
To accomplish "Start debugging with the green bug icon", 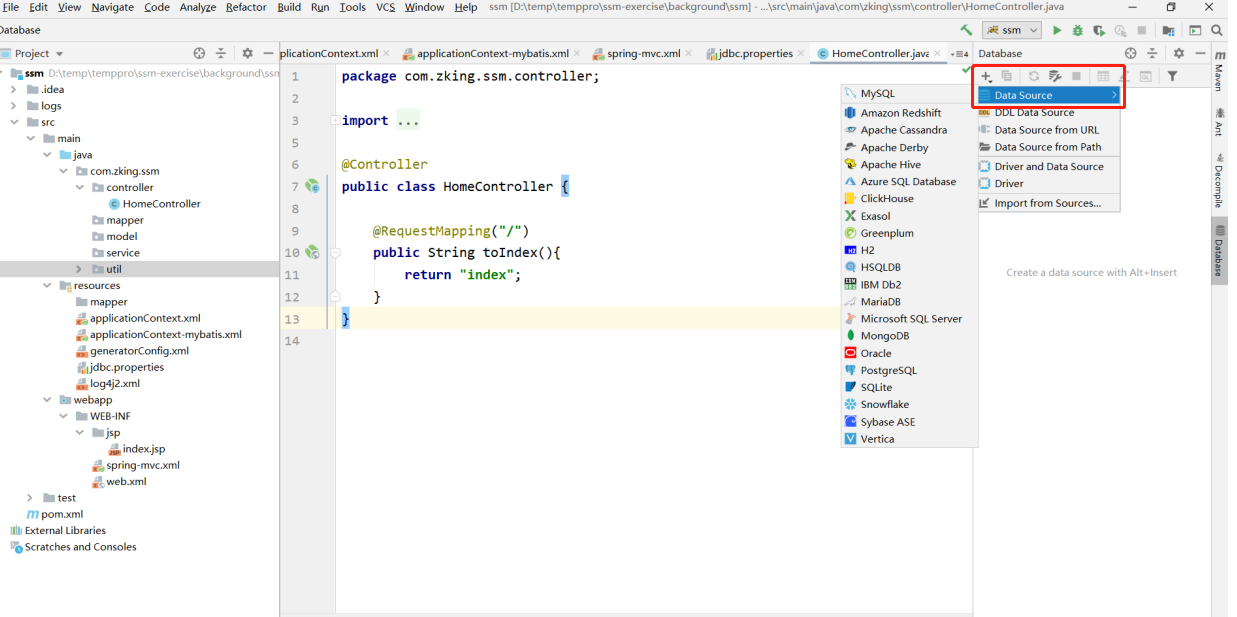I will tap(1078, 30).
